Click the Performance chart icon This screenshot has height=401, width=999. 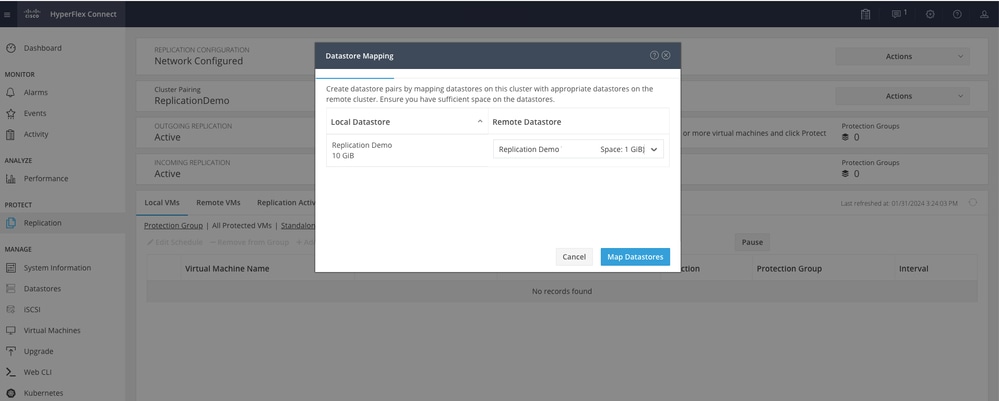click(x=10, y=179)
